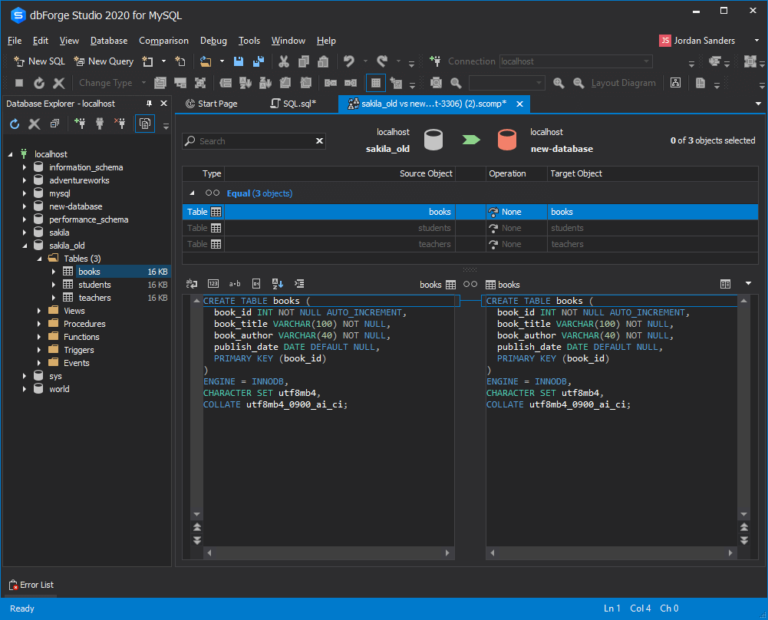The width and height of the screenshot is (768, 620).
Task: Click the Copy icon in the main toolbar
Action: pyautogui.click(x=304, y=61)
